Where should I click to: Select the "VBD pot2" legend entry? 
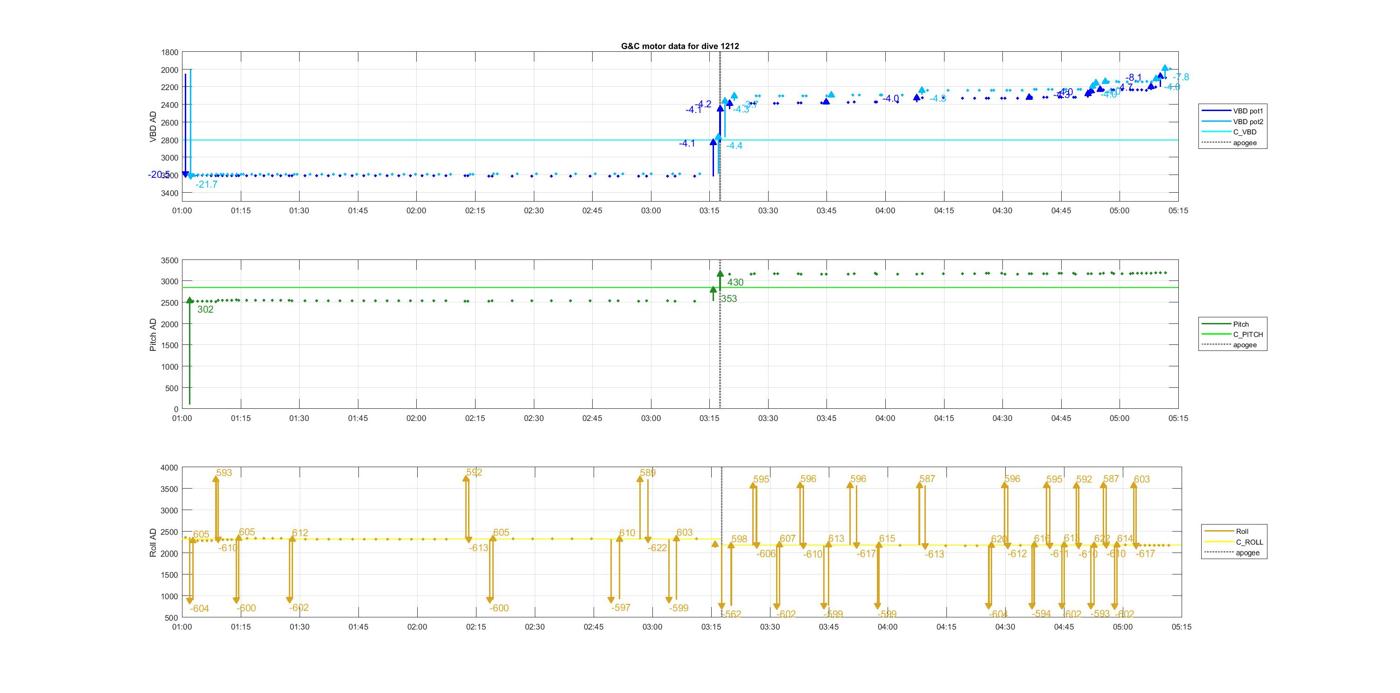(x=1247, y=121)
